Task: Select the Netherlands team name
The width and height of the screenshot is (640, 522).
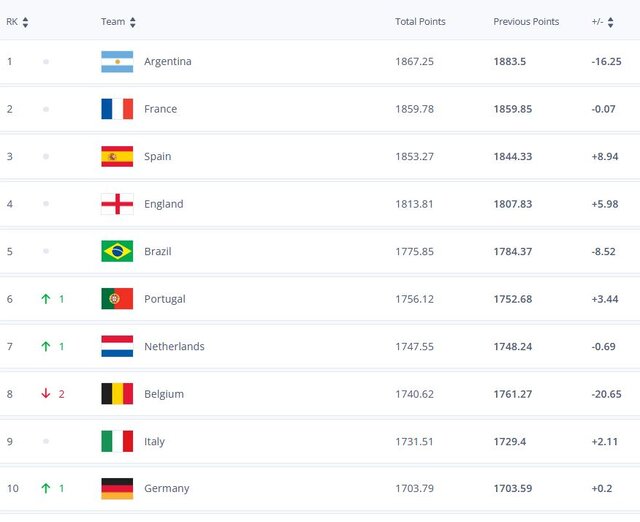Action: click(174, 347)
